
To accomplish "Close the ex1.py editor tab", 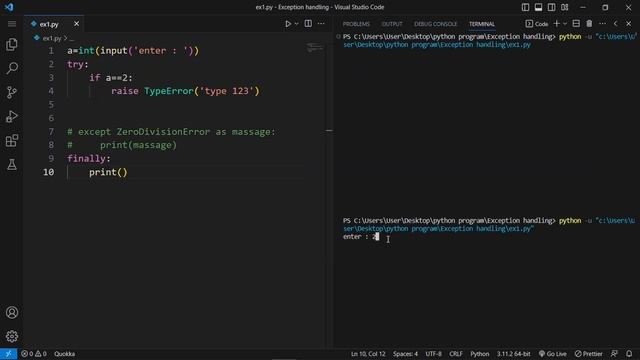I will [x=76, y=24].
